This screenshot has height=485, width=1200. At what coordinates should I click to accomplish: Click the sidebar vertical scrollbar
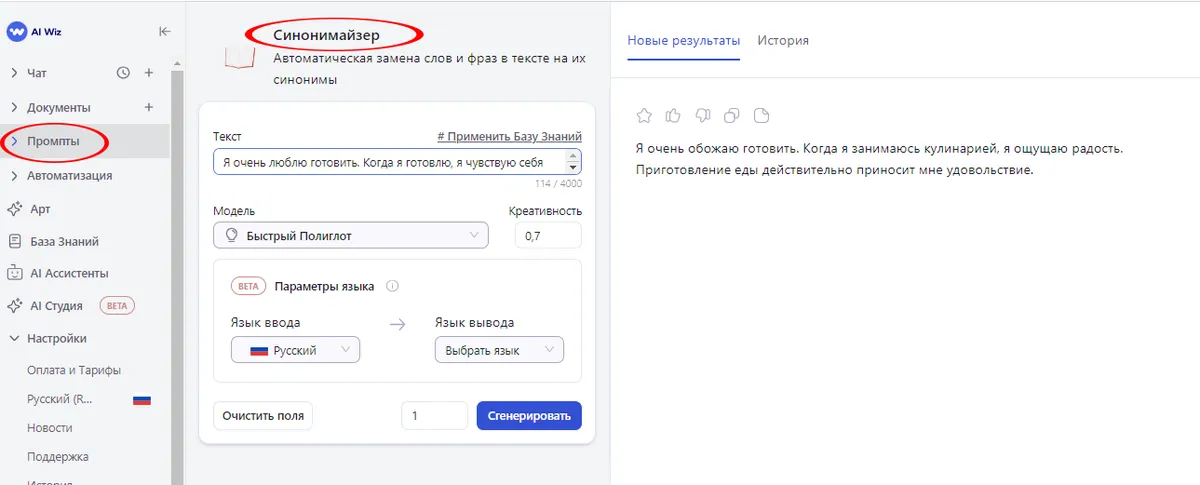pos(177,270)
